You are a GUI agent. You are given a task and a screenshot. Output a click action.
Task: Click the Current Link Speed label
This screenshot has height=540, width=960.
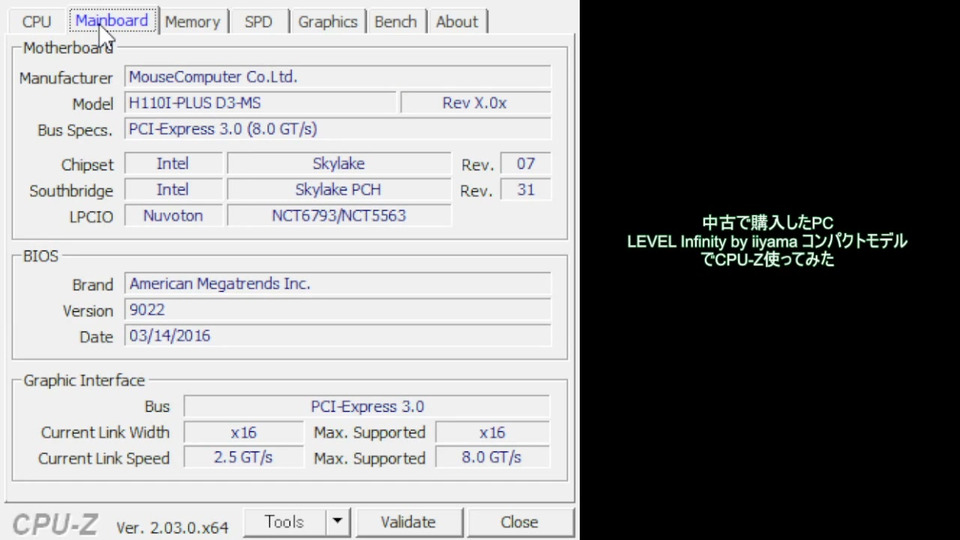coord(103,459)
